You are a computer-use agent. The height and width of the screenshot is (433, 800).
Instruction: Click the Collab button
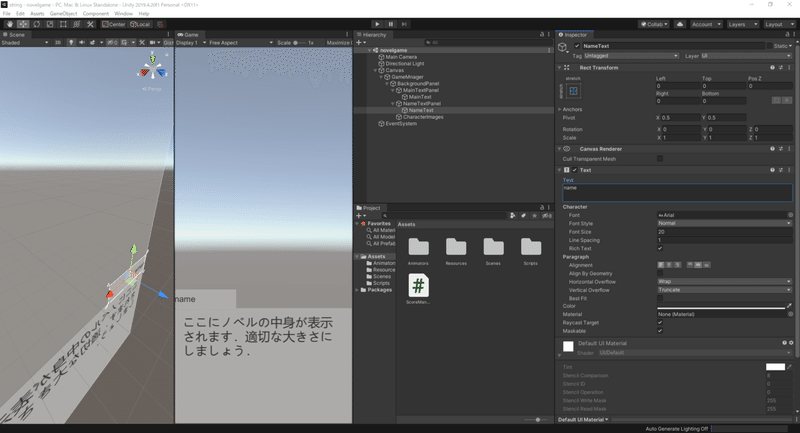coord(654,24)
